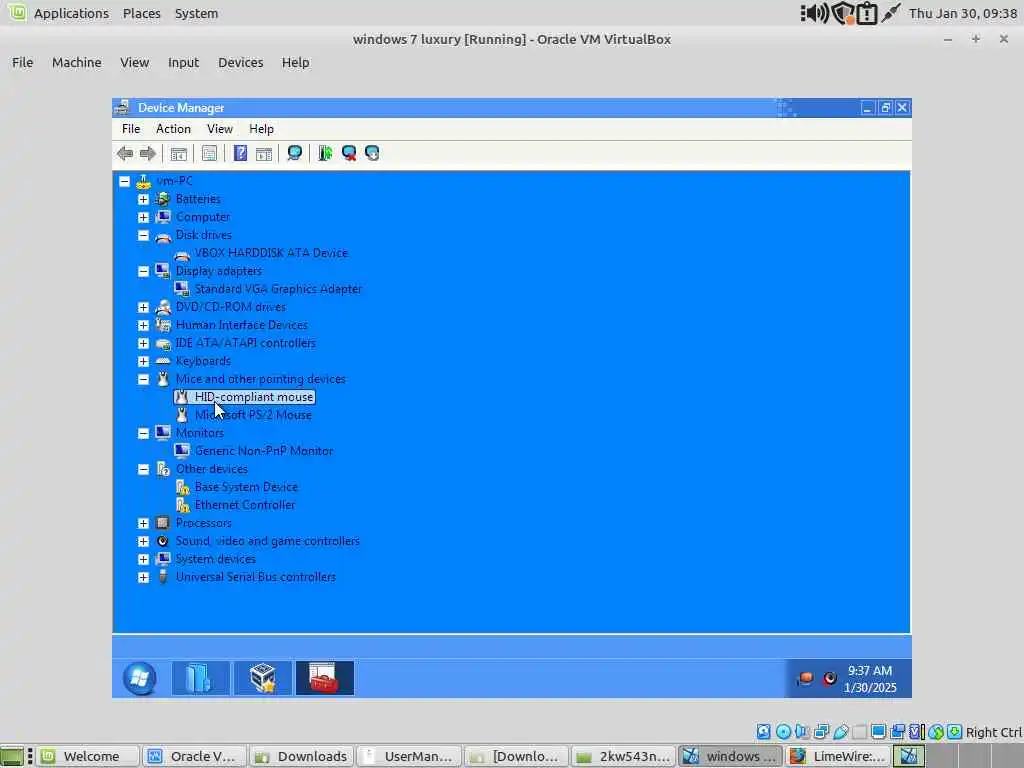
Task: Toggle the console tree pane toolbar icon
Action: tap(178, 153)
